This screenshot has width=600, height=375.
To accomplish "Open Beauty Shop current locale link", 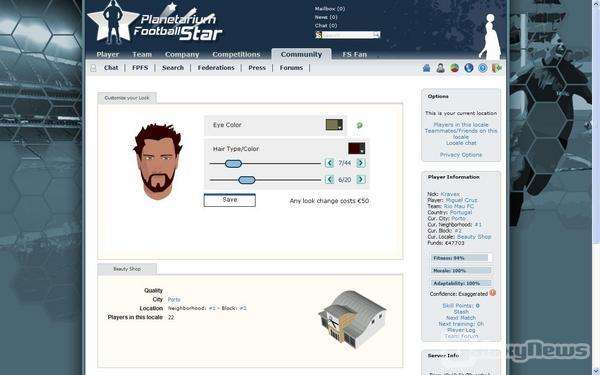I will point(474,237).
